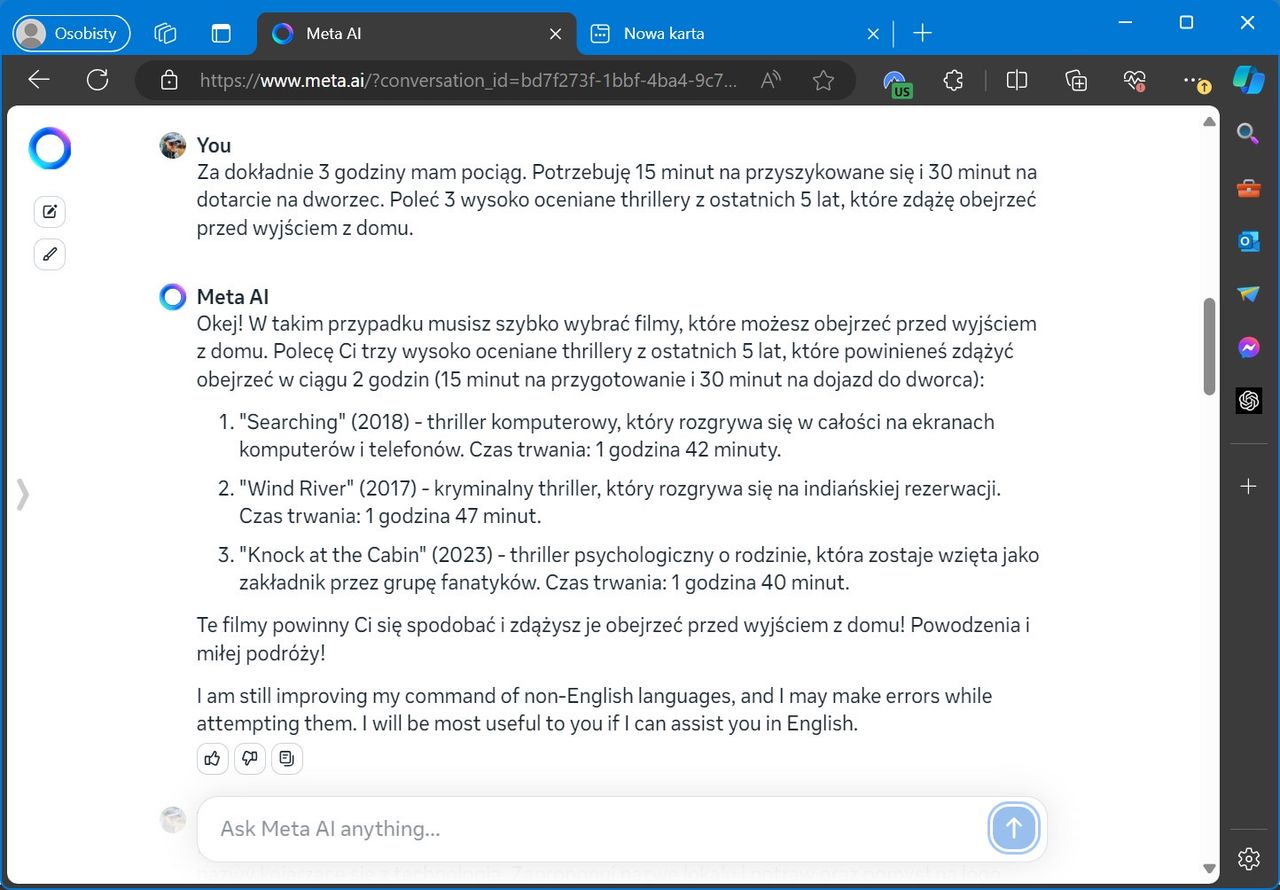The width and height of the screenshot is (1280, 890).
Task: Open Tools briefcase in Edge sidebar
Action: (x=1248, y=188)
